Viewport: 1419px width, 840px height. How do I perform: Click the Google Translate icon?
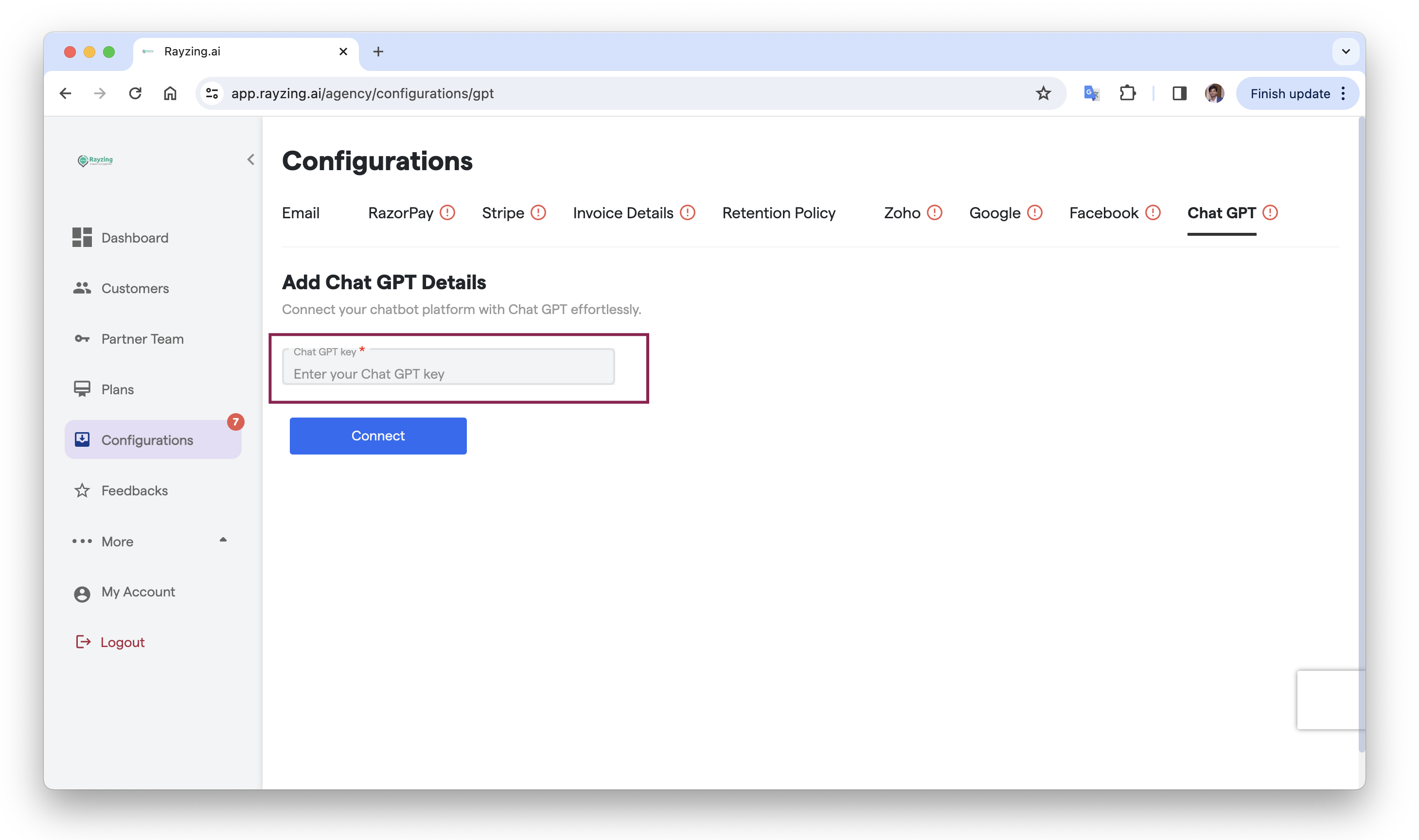pyautogui.click(x=1091, y=93)
